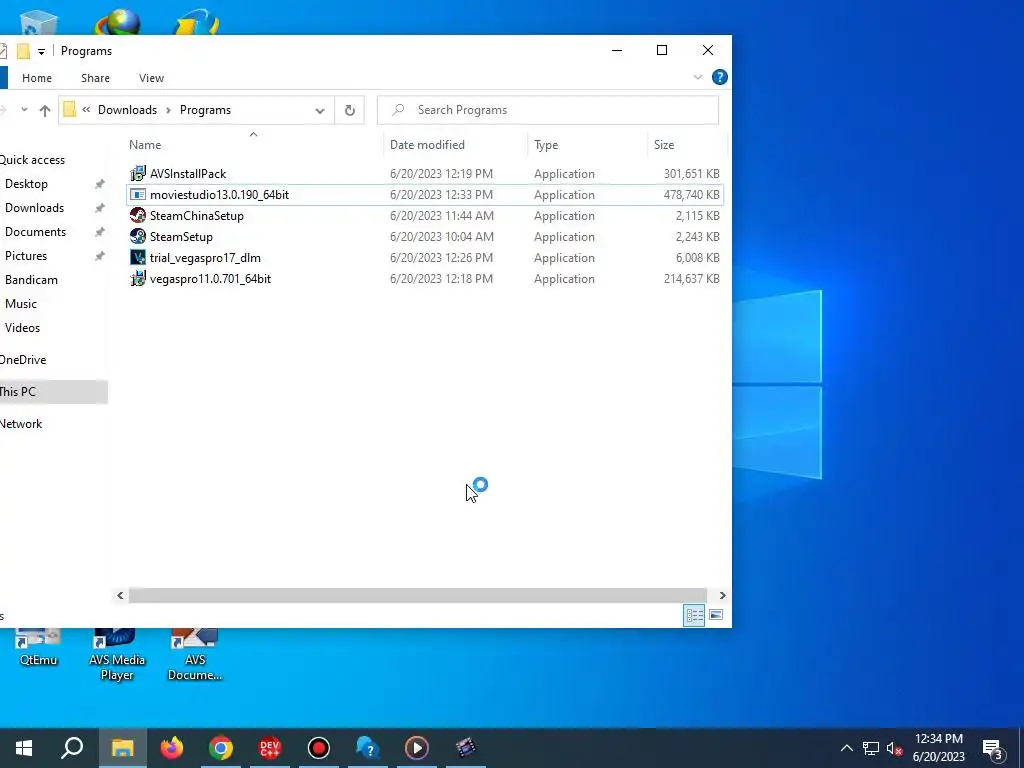The width and height of the screenshot is (1024, 768).
Task: Refresh the Programs folder view
Action: (350, 110)
